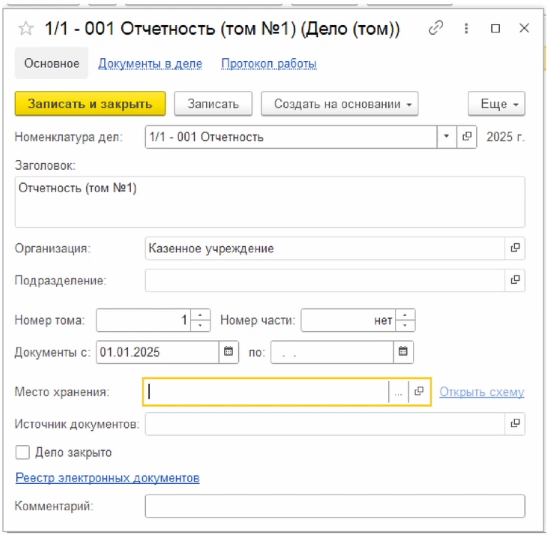The image size is (547, 535).
Task: Switch to the Протокол работы tab
Action: tap(269, 63)
